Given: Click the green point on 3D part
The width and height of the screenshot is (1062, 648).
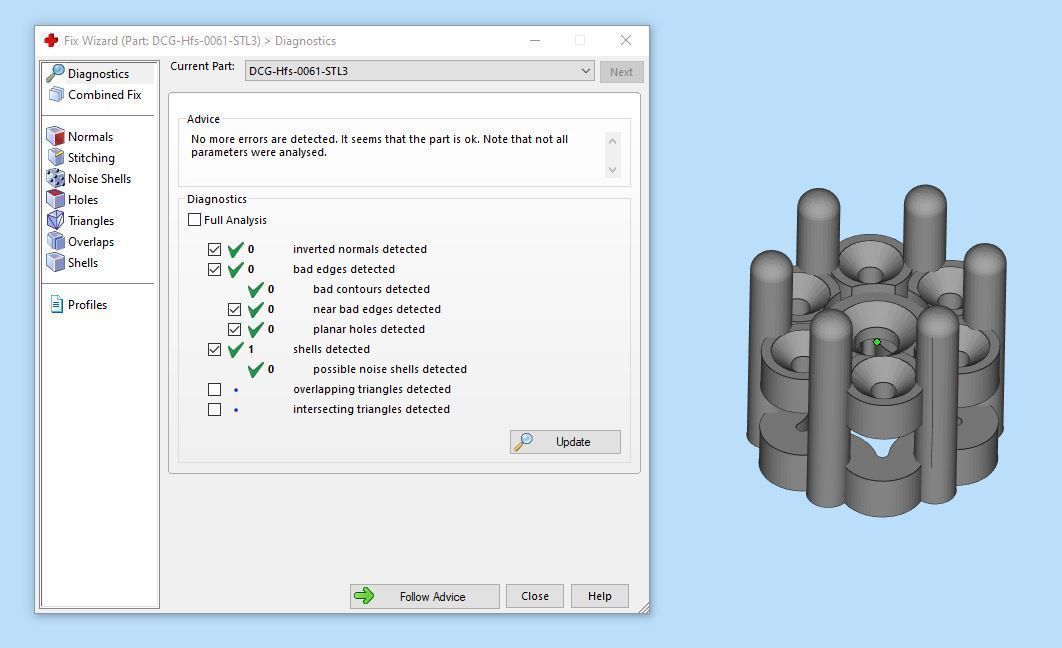Looking at the screenshot, I should click(x=876, y=342).
